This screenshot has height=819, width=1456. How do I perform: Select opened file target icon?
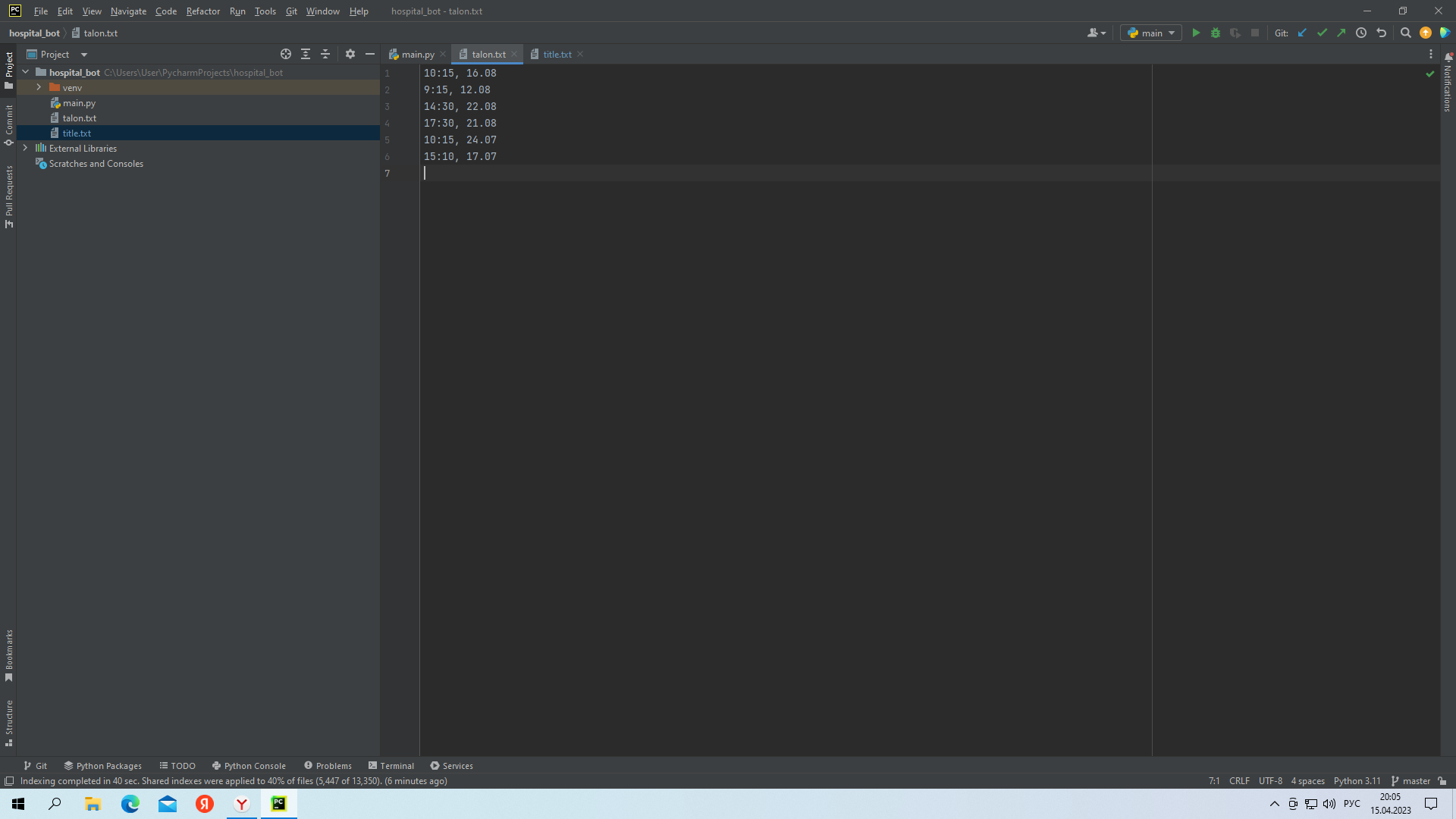pos(286,54)
